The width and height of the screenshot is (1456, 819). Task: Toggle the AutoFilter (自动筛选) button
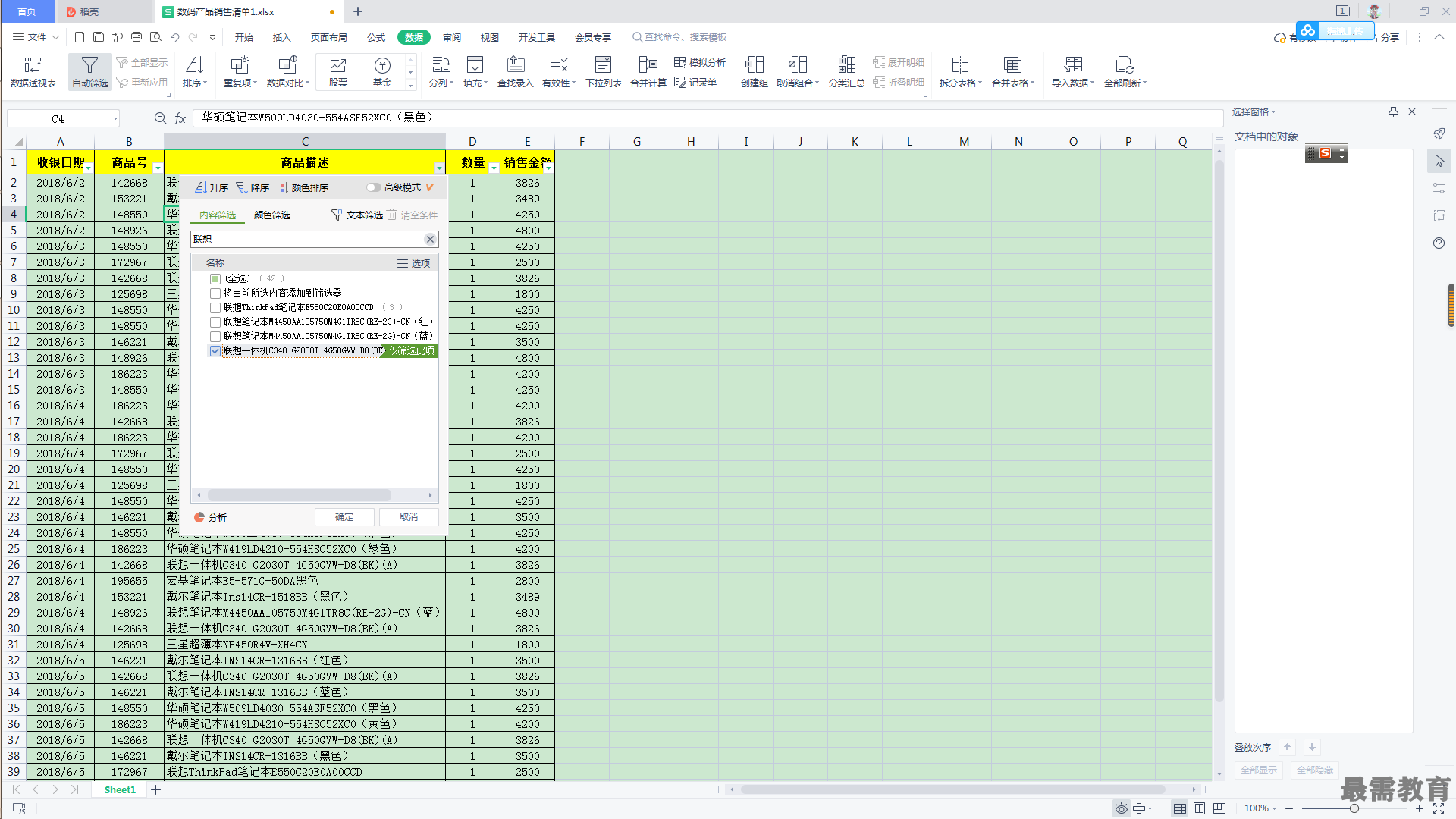pyautogui.click(x=90, y=72)
